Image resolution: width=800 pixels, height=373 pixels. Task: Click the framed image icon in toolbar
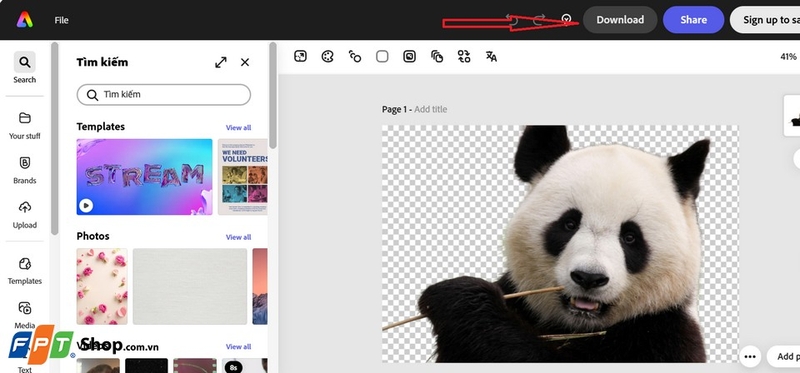(x=409, y=56)
